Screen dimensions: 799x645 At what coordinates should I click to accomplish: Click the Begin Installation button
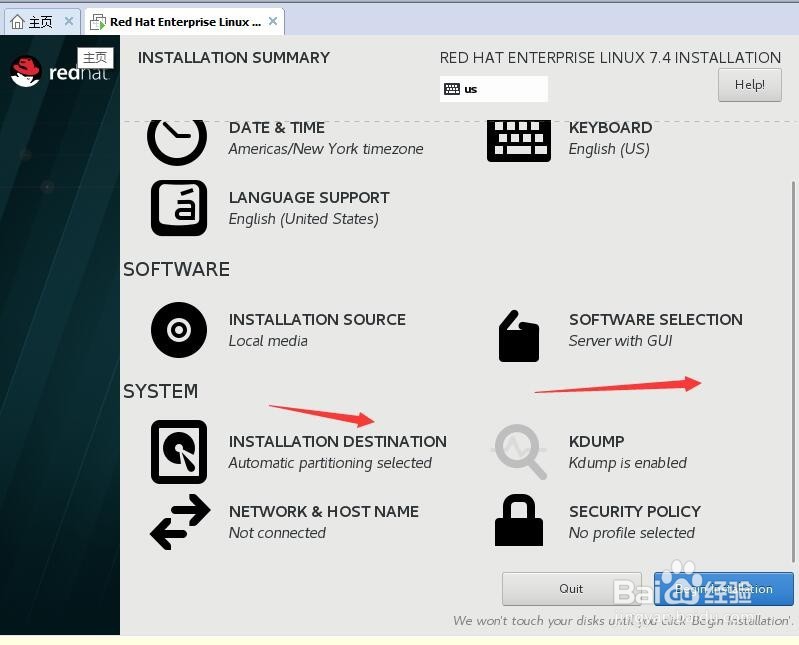coord(724,589)
